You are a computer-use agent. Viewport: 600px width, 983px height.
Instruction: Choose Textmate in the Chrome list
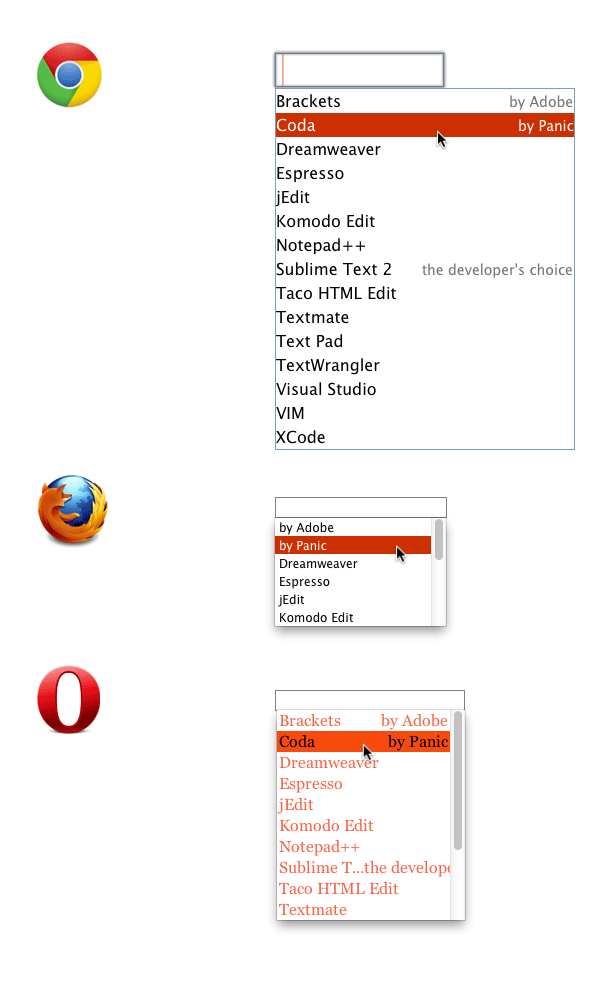point(424,317)
